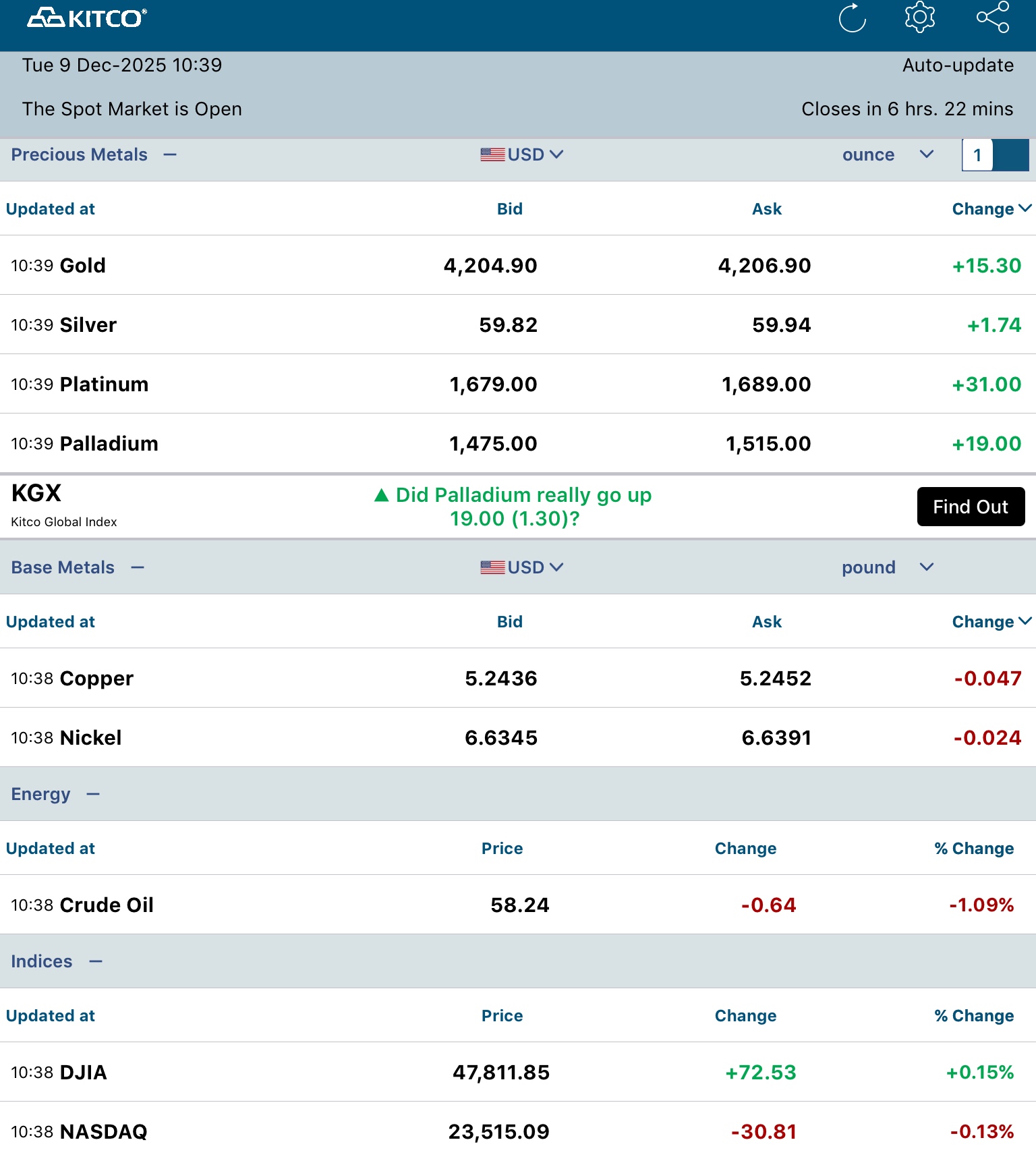
Task: Collapse the Base Metals section
Action: [x=138, y=568]
